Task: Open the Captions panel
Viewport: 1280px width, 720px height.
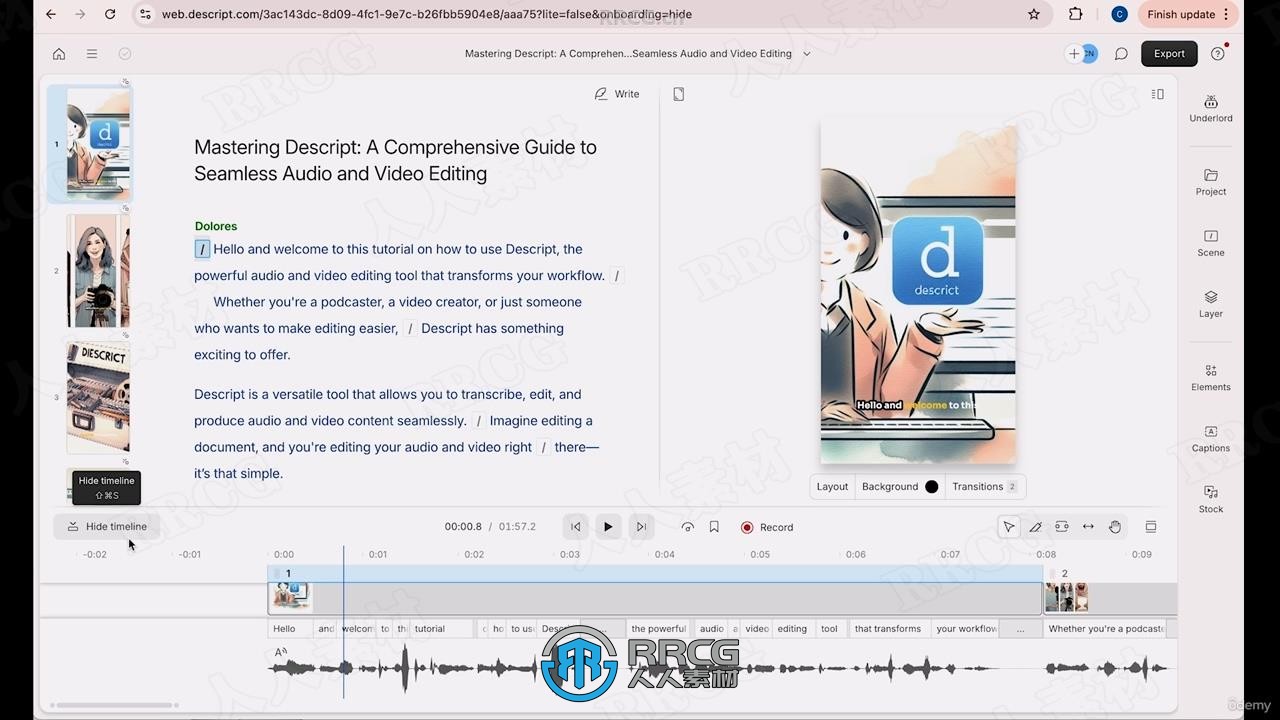Action: (1210, 438)
